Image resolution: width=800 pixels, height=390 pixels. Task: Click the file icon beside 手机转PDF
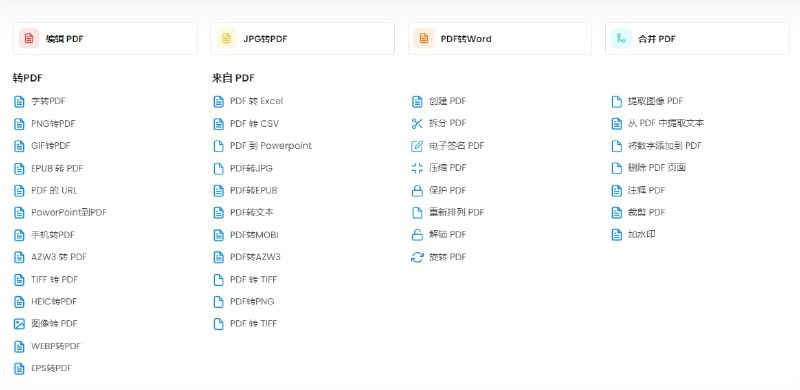point(19,235)
